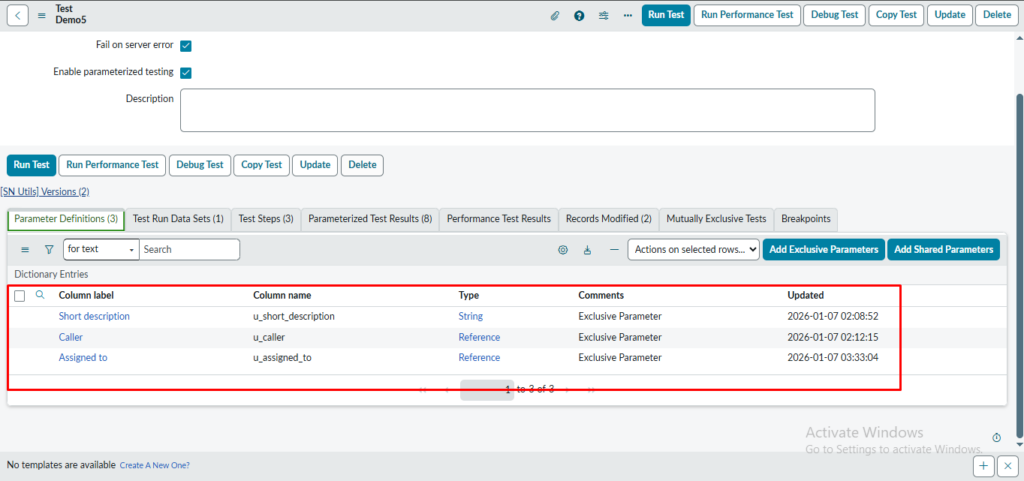Expand Actions on selected rows dropdown
Image resolution: width=1024 pixels, height=481 pixels.
click(x=693, y=250)
